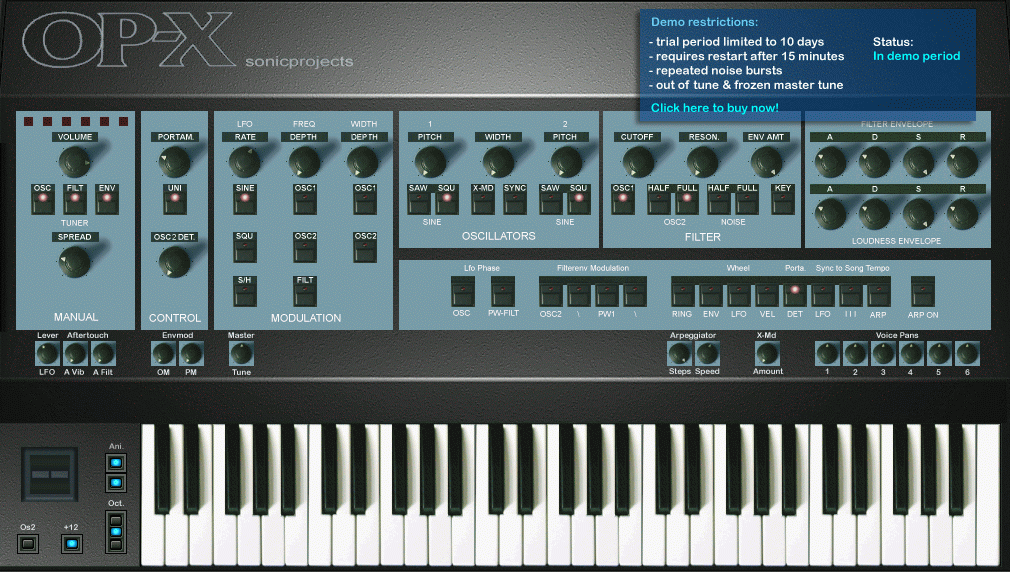Click the 'Click here to buy now!' link
This screenshot has width=1010, height=572.
tap(714, 107)
